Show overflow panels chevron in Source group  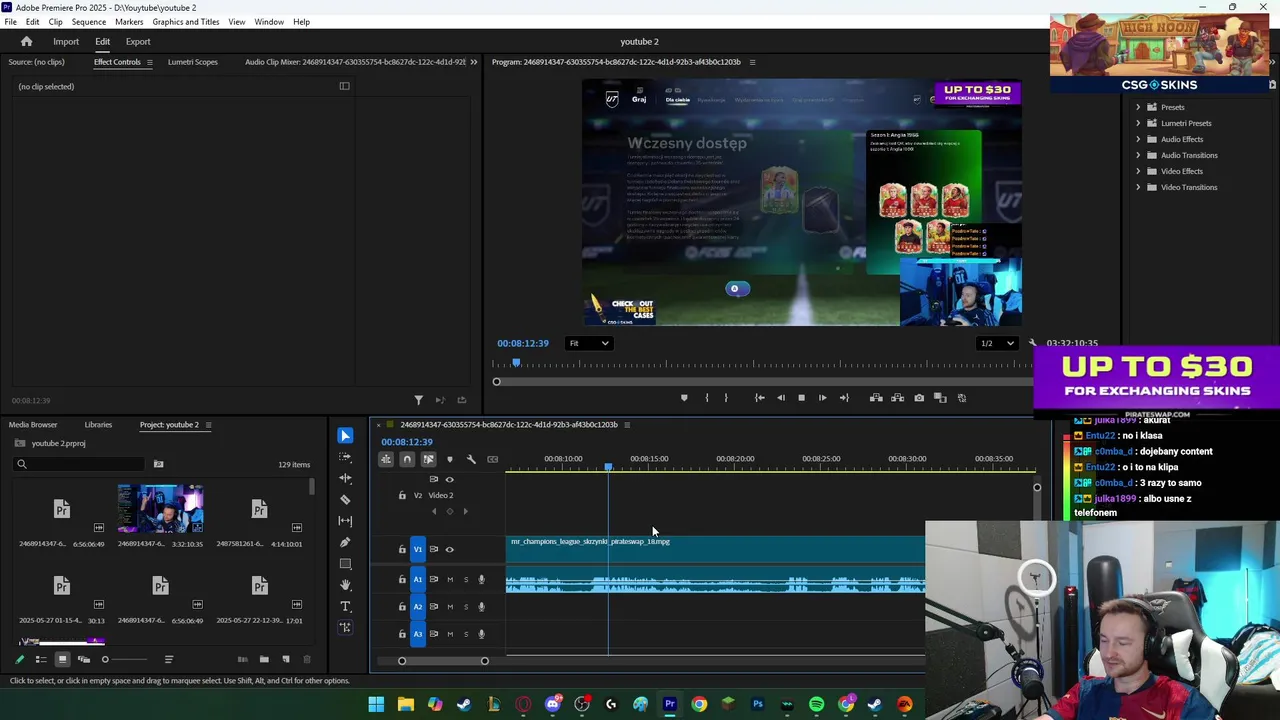(474, 62)
